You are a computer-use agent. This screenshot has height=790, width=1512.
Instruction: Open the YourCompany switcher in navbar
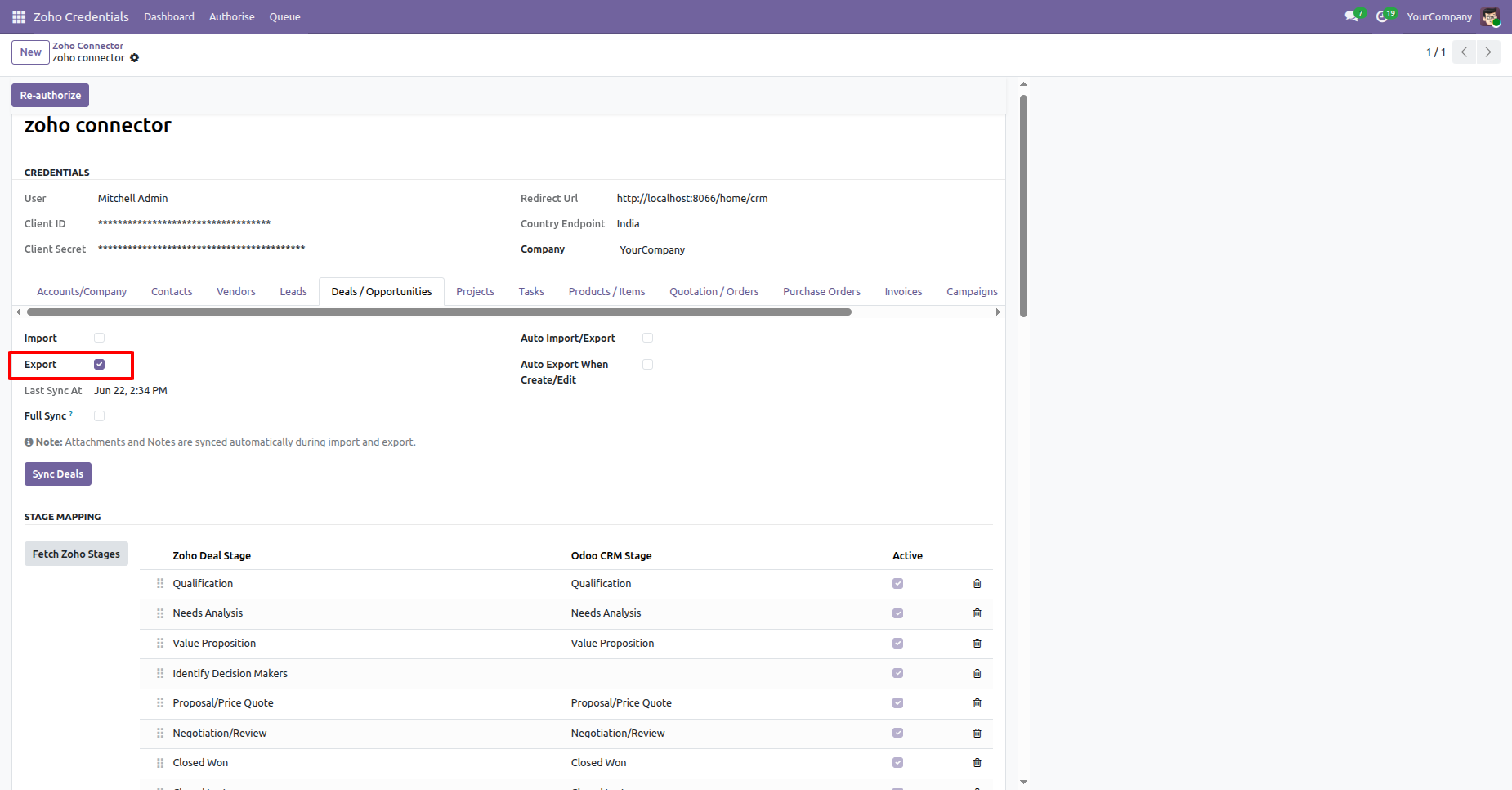coord(1439,16)
